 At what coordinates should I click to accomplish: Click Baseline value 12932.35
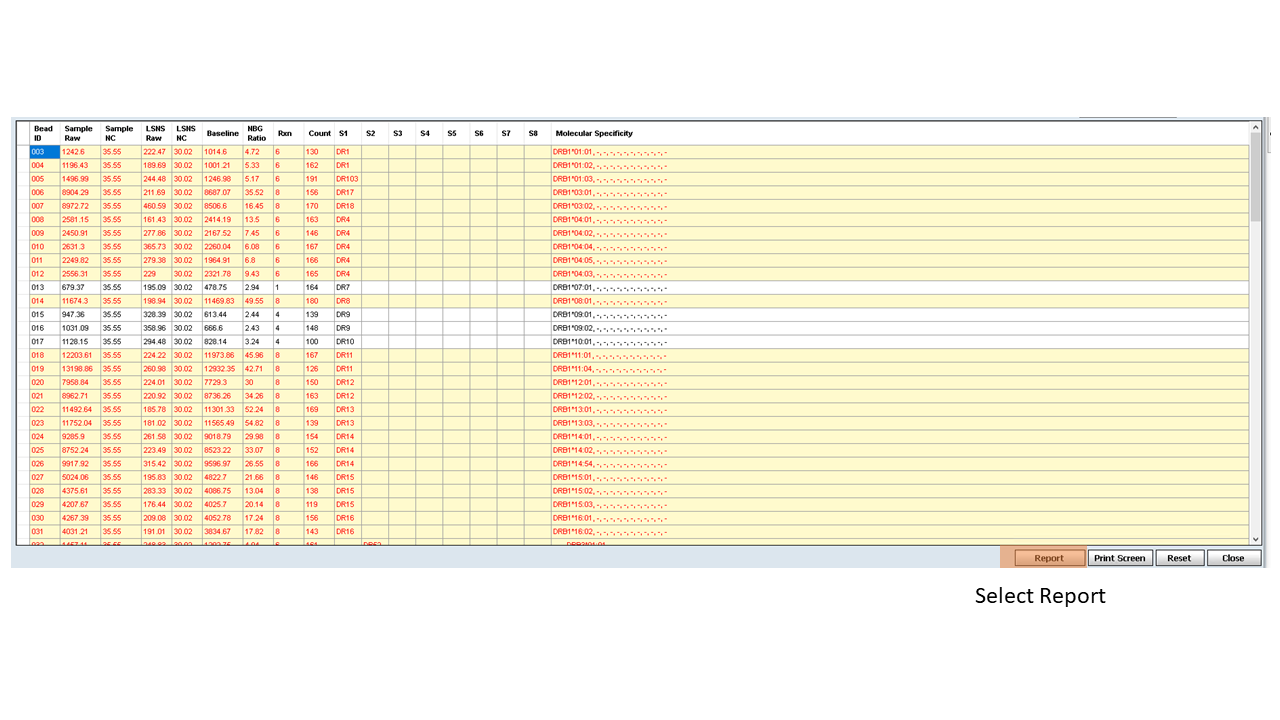(222, 368)
